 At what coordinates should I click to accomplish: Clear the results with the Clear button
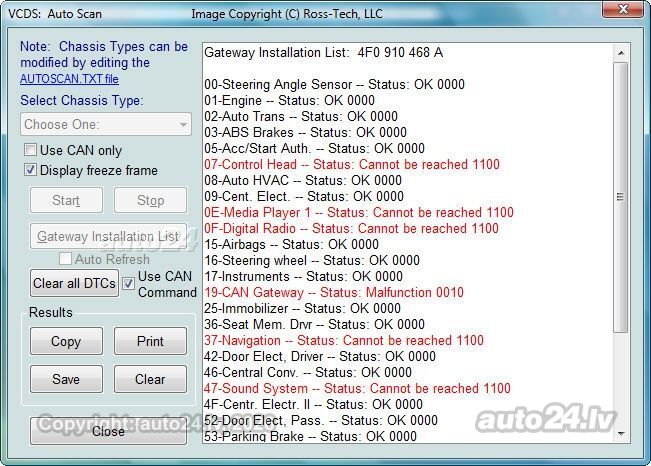coord(150,379)
